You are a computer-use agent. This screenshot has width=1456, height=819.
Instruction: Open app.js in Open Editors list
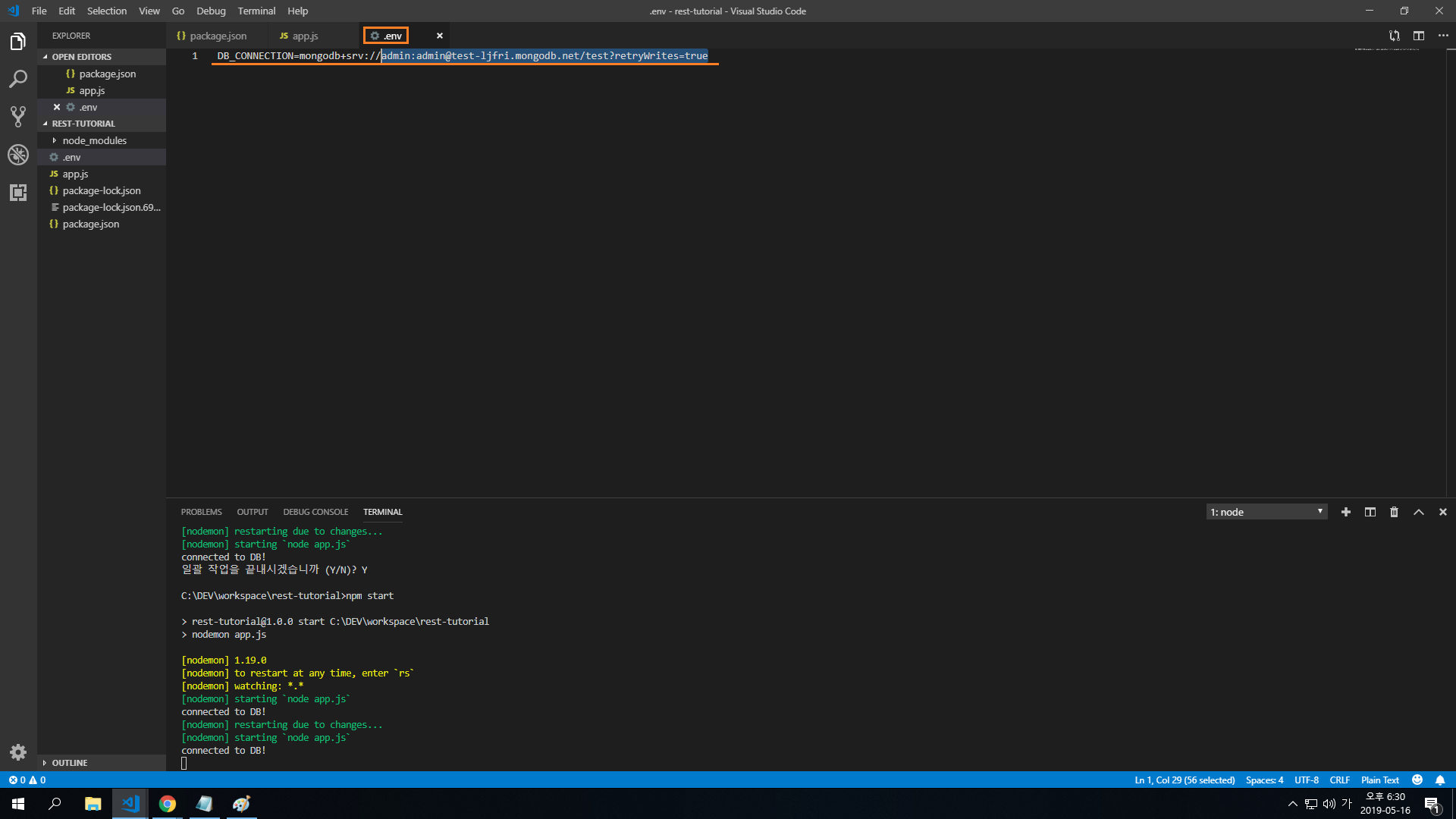coord(102,90)
